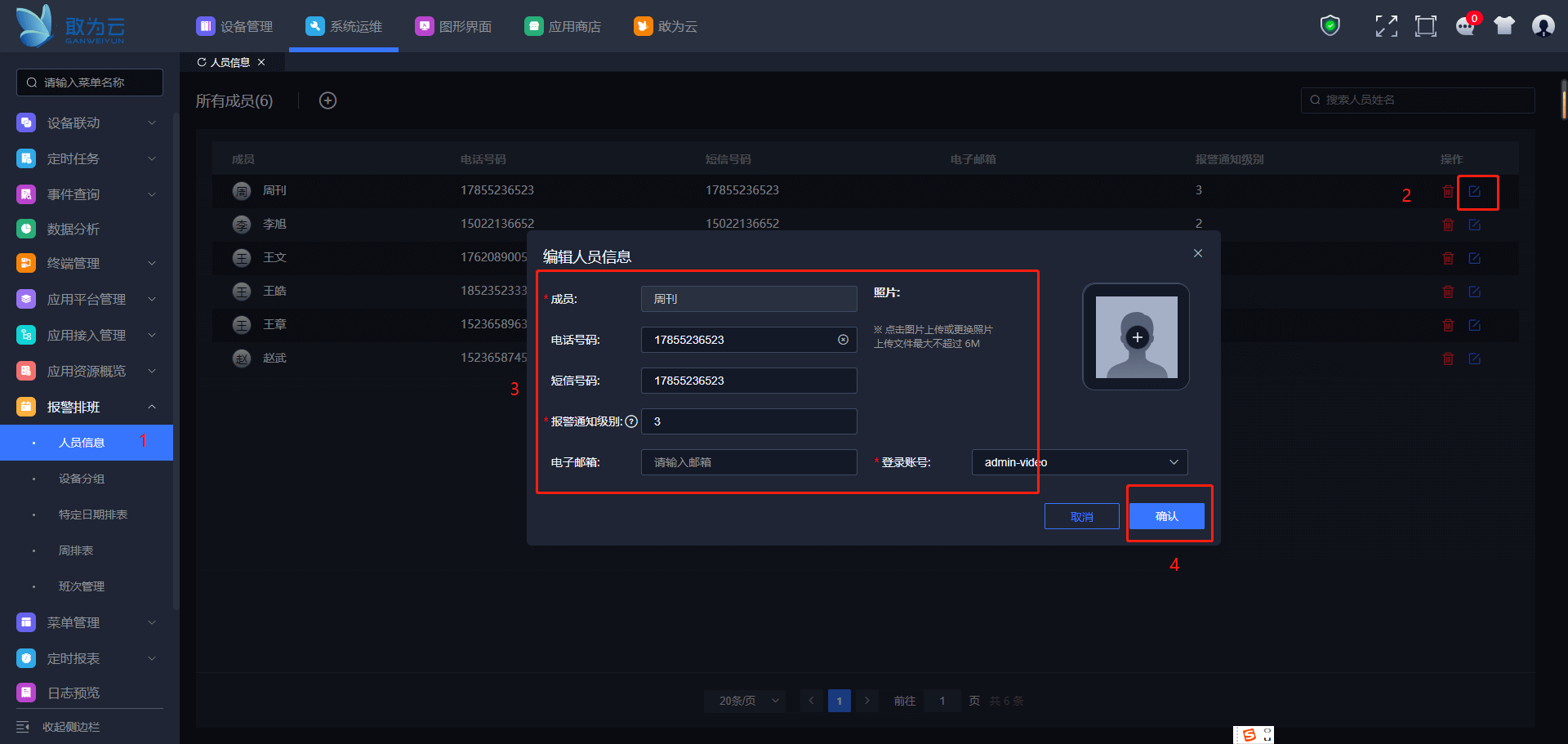Delete member 王皓 with trash icon

pos(1448,292)
